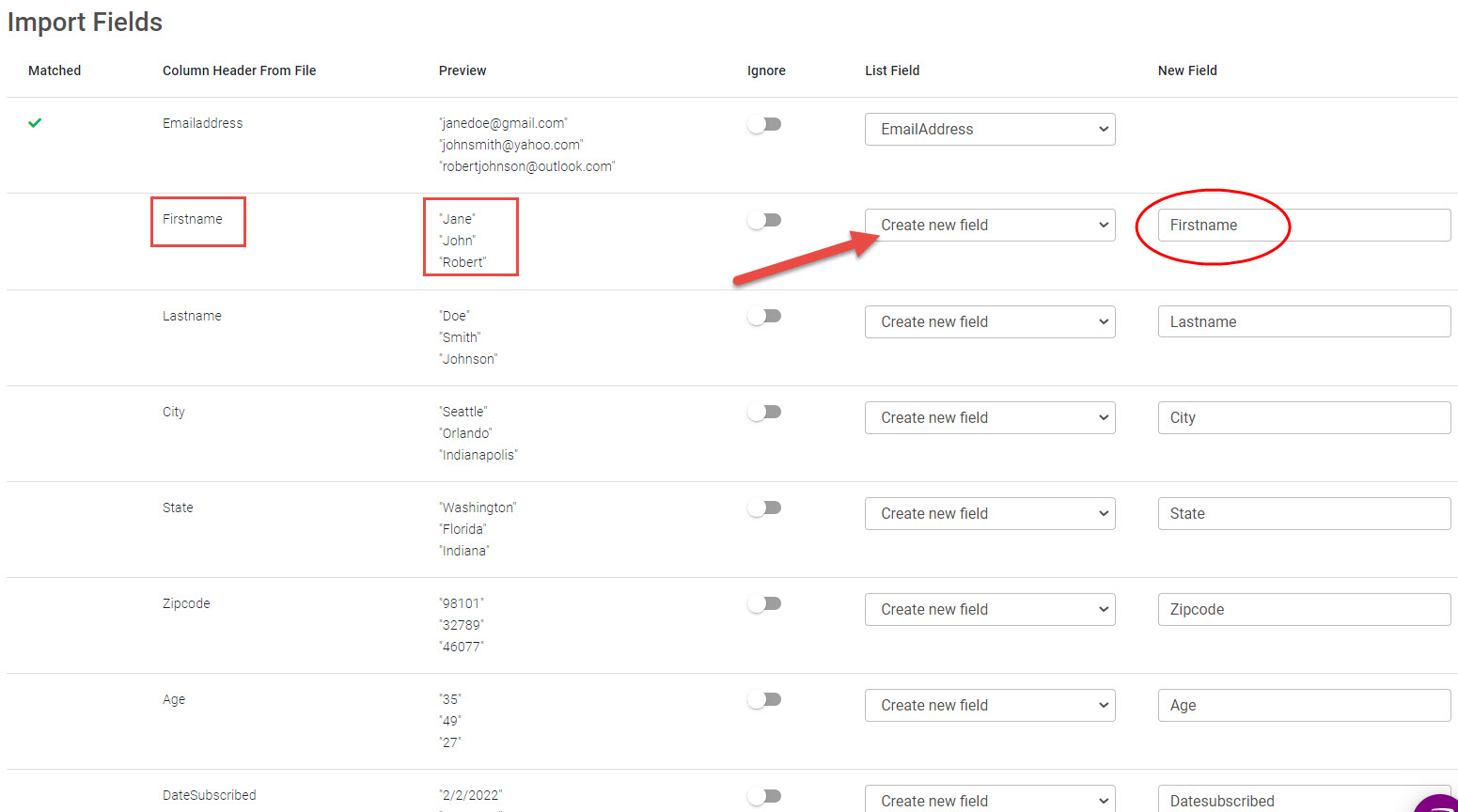Open the EmailAddress list field dropdown
Screen dimensions: 1458x812
[x=989, y=130]
